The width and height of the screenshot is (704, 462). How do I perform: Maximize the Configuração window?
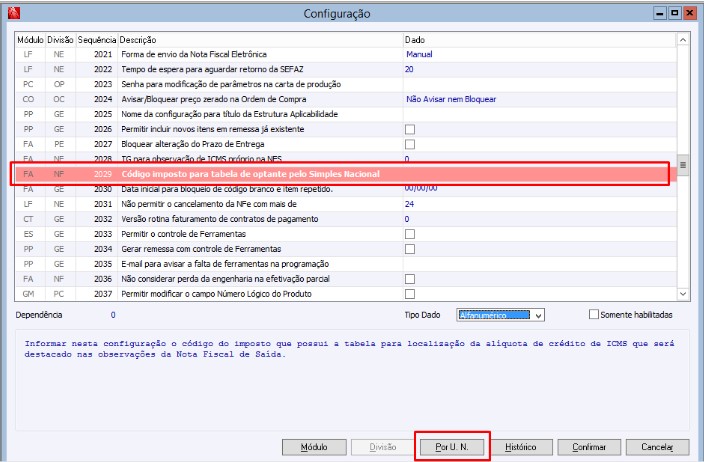(674, 13)
